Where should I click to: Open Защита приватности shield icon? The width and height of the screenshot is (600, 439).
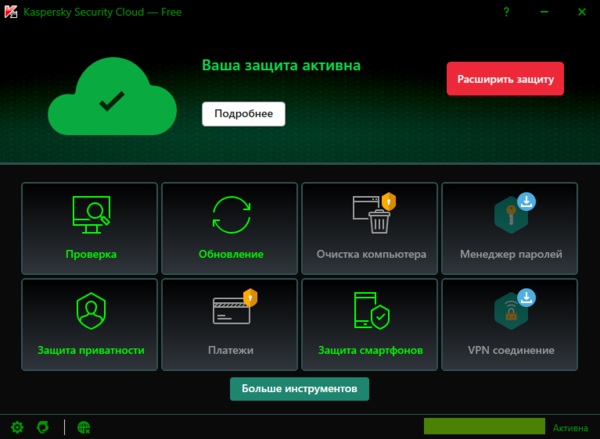coord(91,311)
